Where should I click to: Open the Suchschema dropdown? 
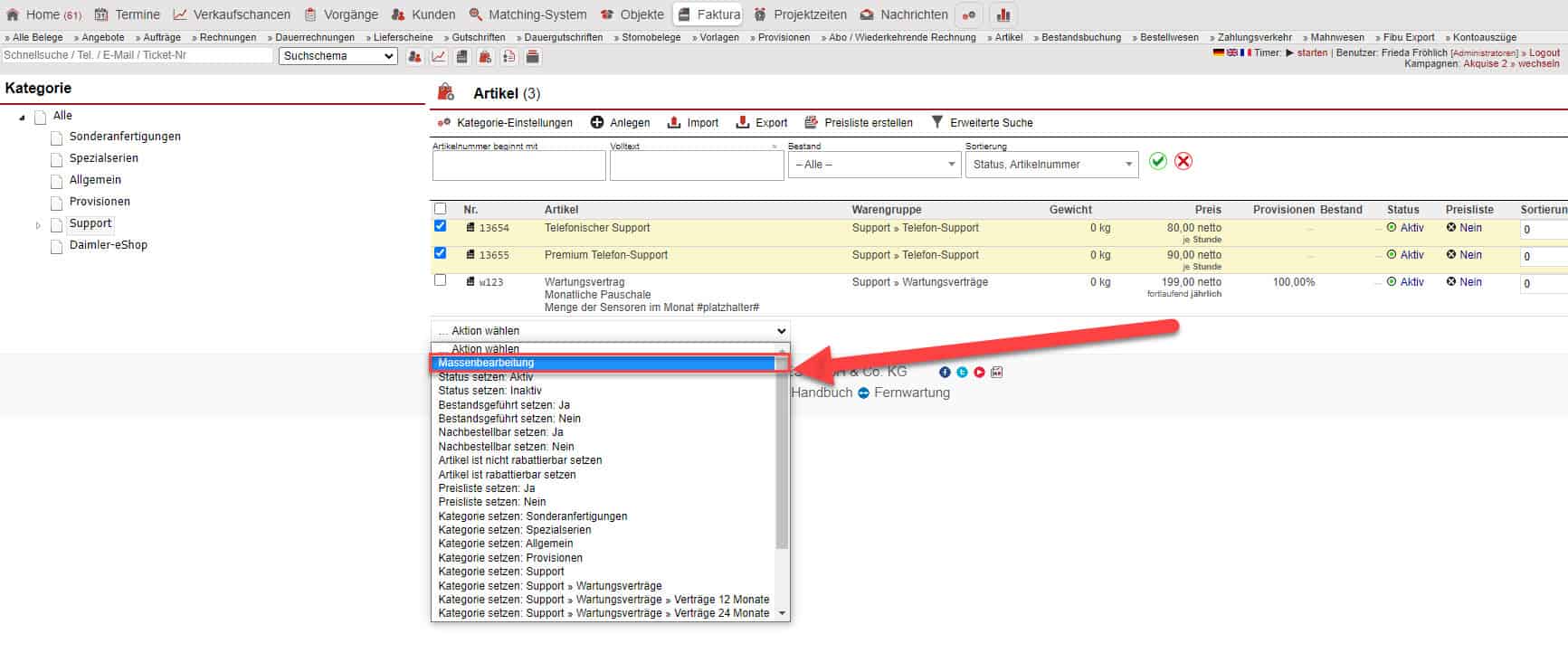337,56
